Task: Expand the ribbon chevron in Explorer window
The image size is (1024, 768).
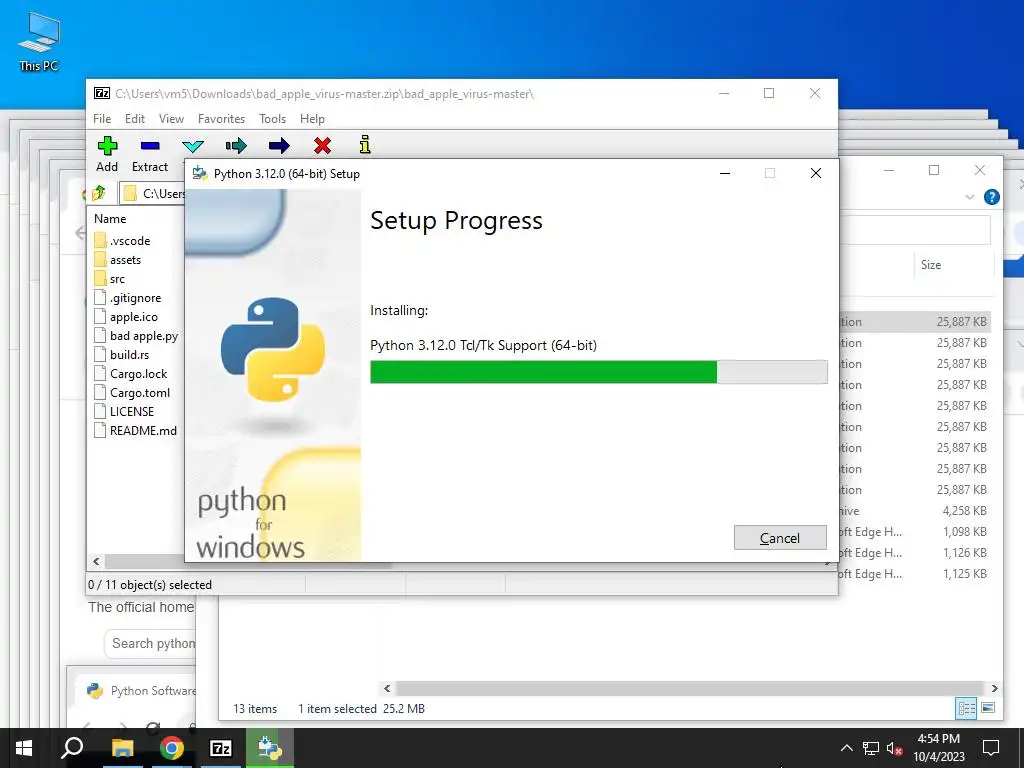Action: [970, 197]
